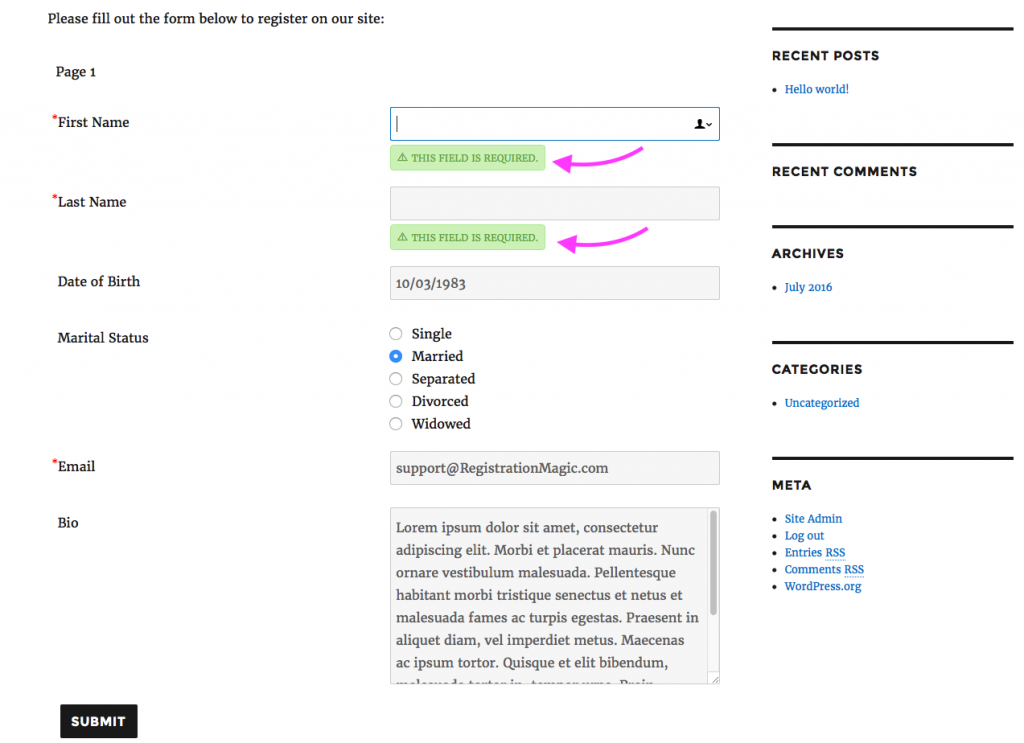Click the Email input field
This screenshot has height=743, width=1024.
(554, 468)
